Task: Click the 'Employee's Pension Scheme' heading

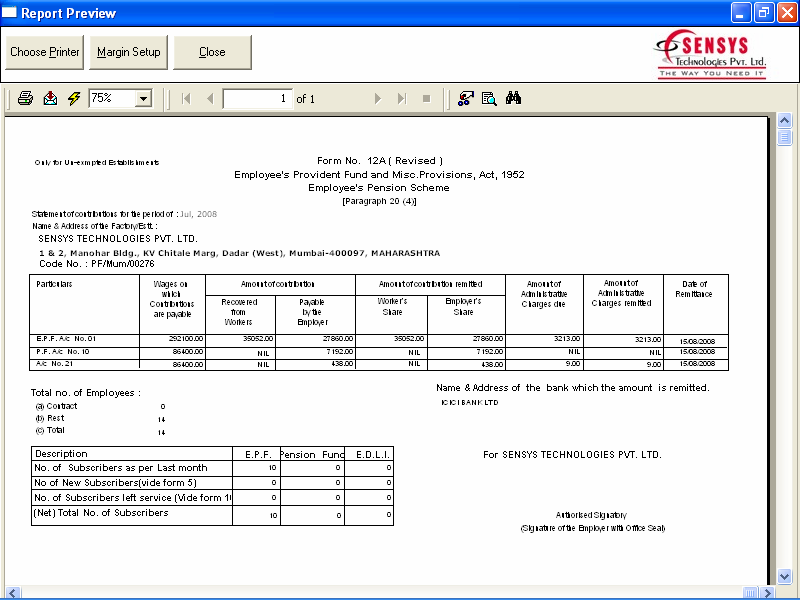Action: (379, 188)
